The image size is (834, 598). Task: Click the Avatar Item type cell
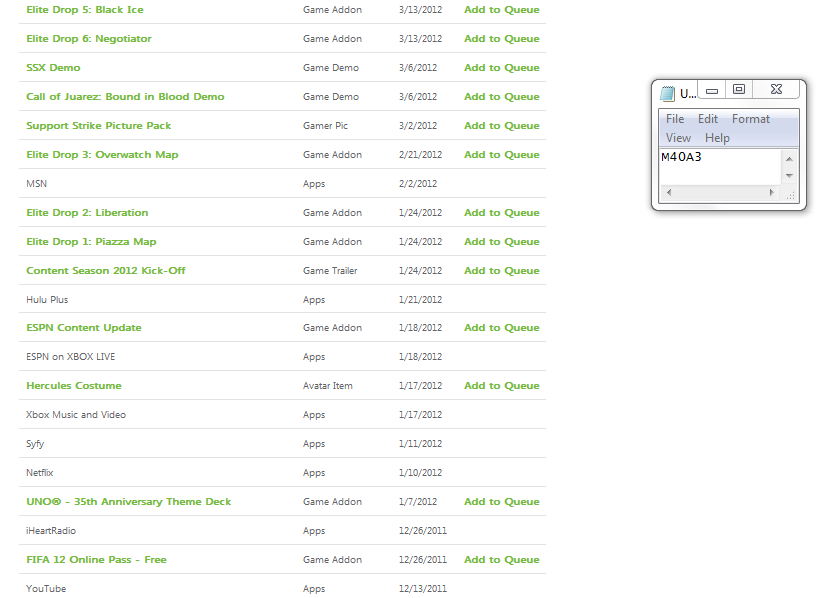(x=327, y=386)
